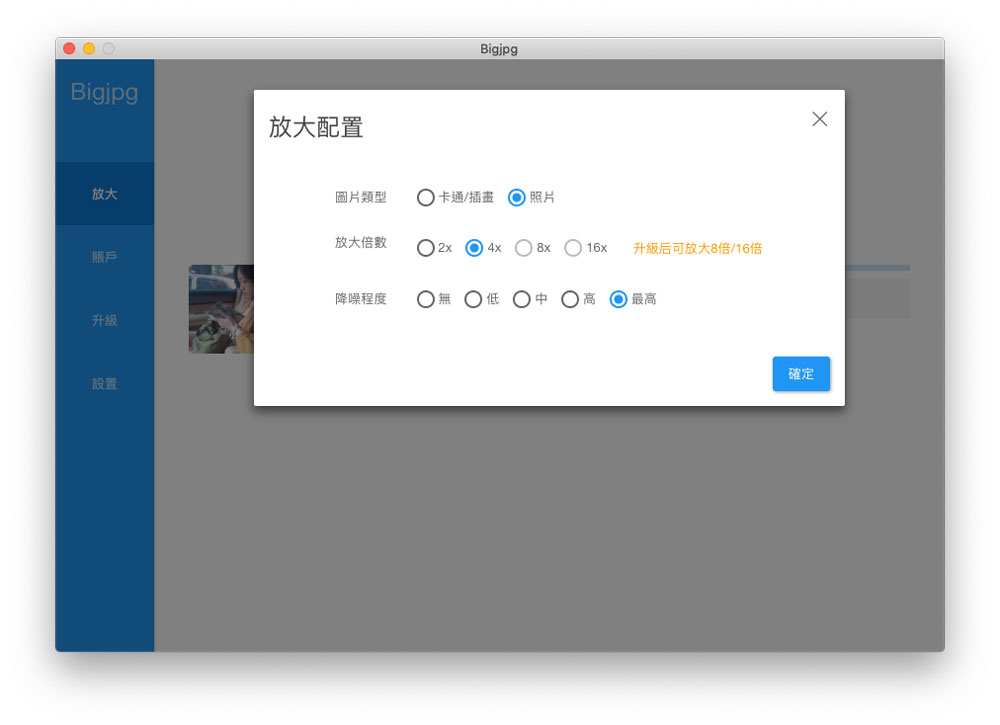Screen dimensions: 1000x725
Task: Close the 放大配置 dialog with X
Action: click(x=819, y=119)
